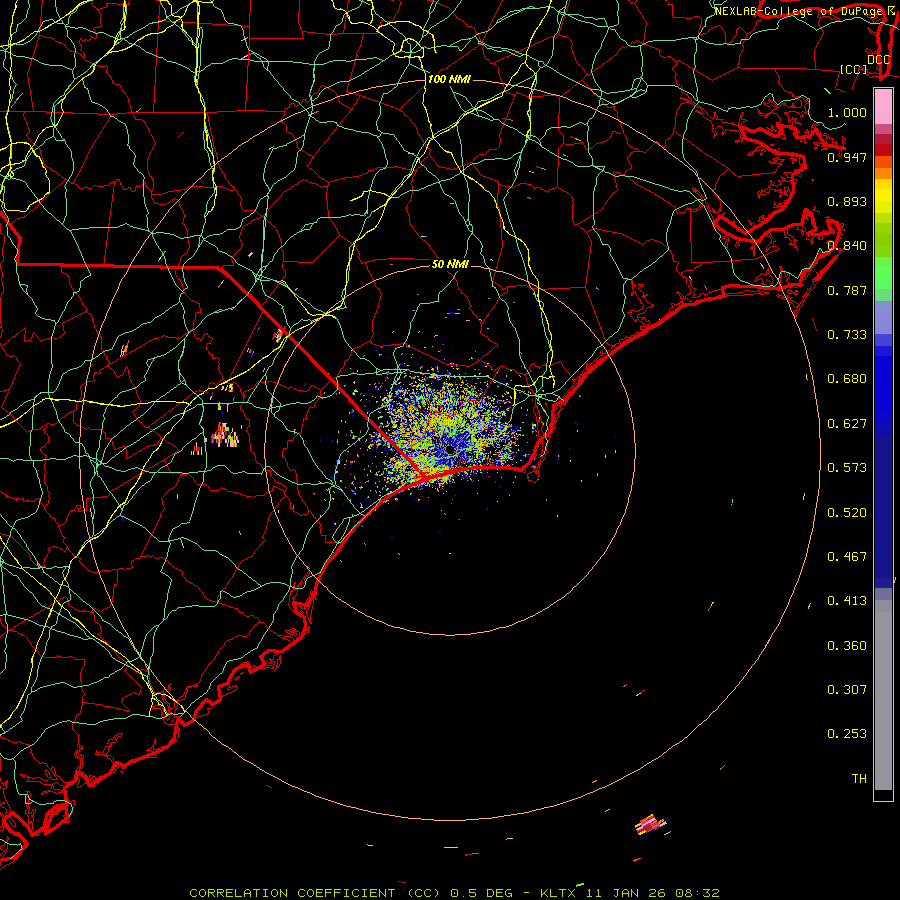Select the 0.893 legend value
Screen dimensions: 900x900
pos(847,201)
